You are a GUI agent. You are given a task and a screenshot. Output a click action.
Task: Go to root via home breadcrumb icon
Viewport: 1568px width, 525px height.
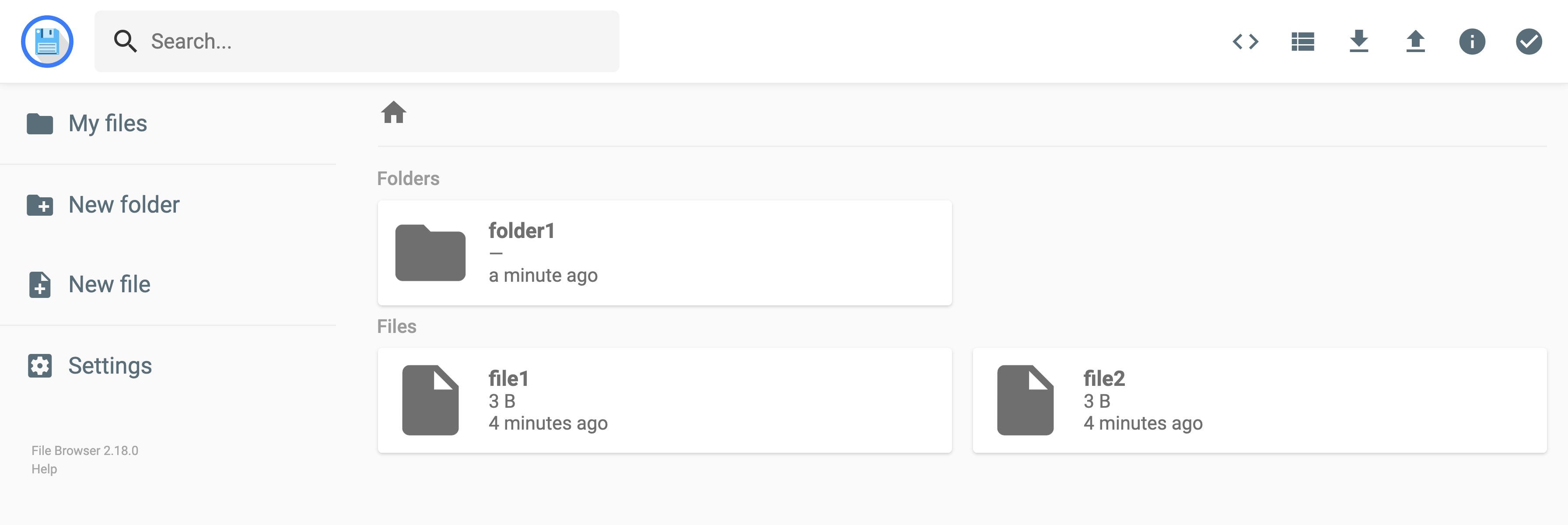393,112
